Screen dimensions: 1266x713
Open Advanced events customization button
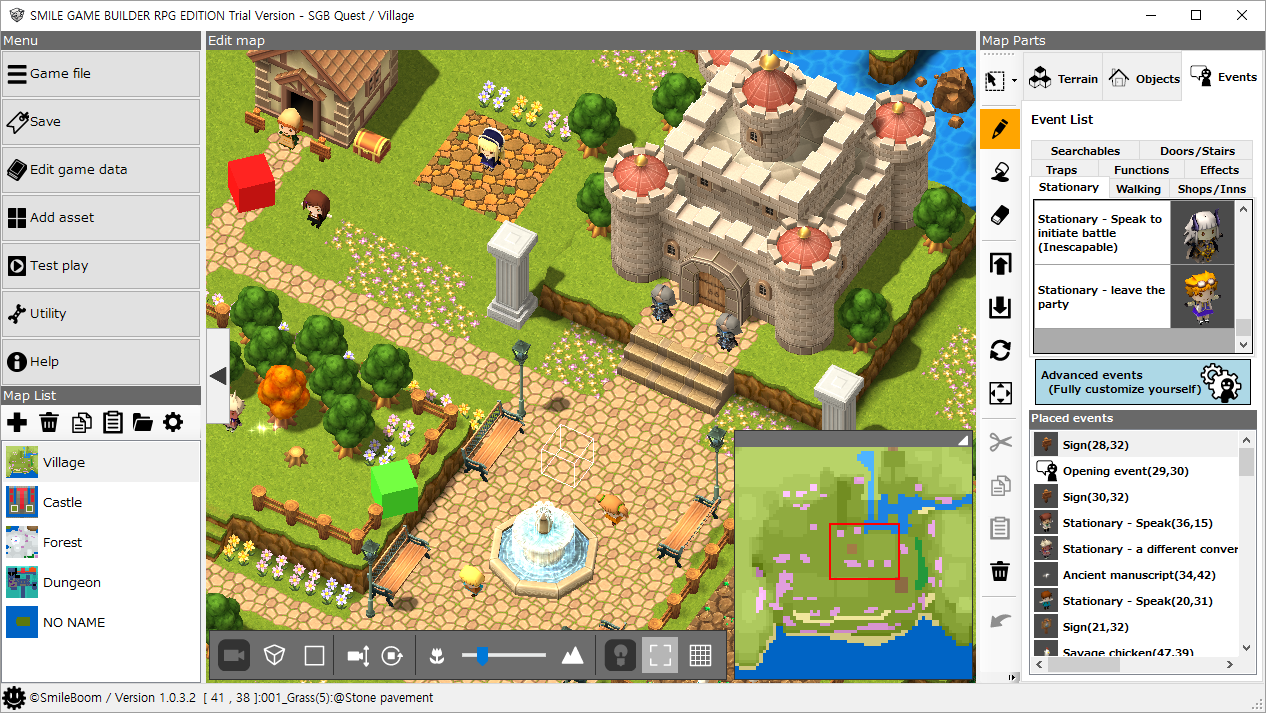pyautogui.click(x=1143, y=382)
